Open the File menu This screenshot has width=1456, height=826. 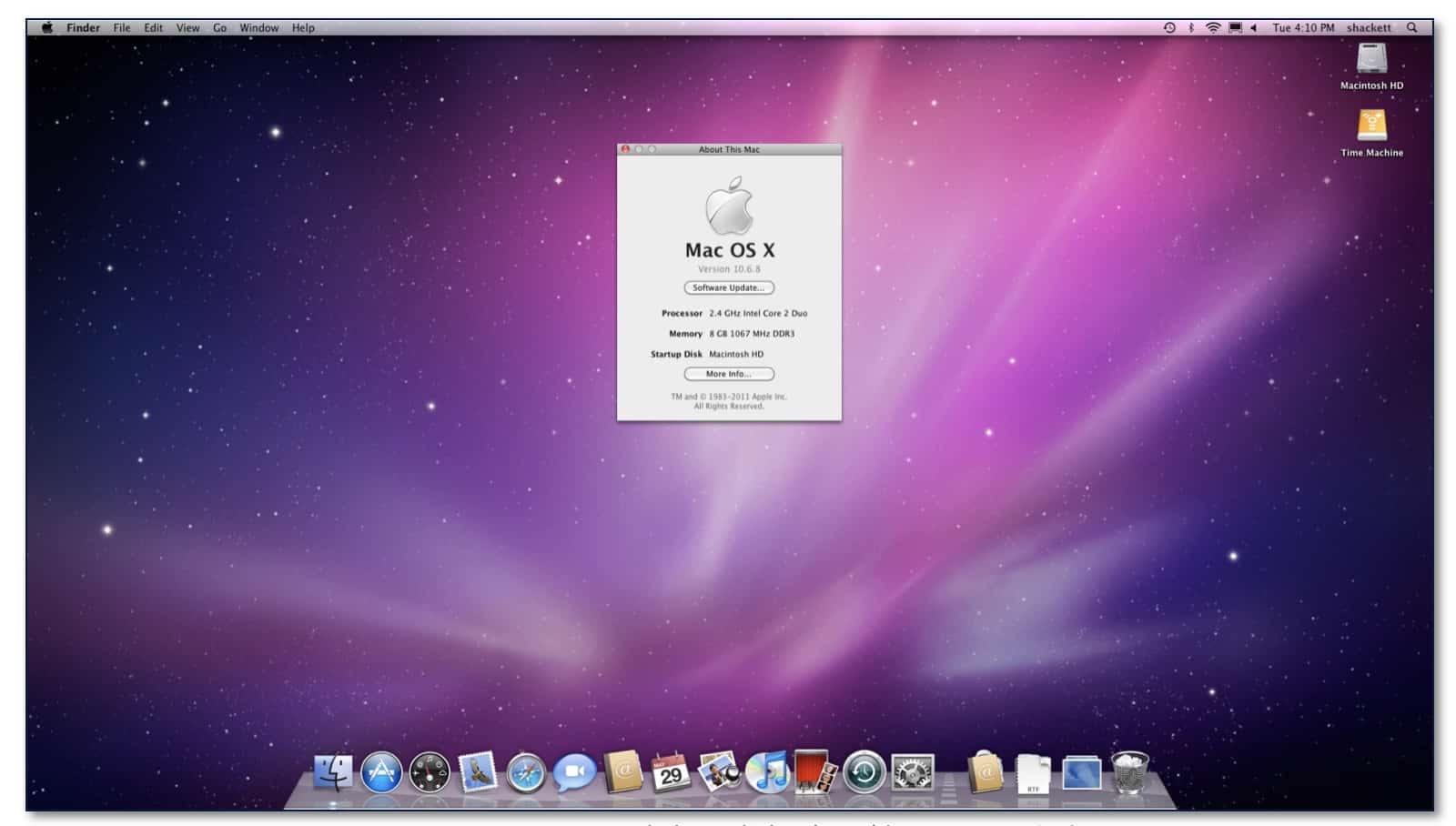click(x=122, y=27)
